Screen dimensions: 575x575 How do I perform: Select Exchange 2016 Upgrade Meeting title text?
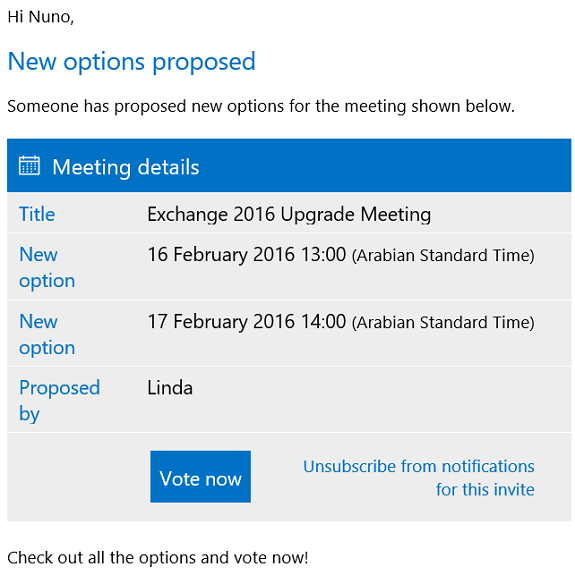[289, 215]
